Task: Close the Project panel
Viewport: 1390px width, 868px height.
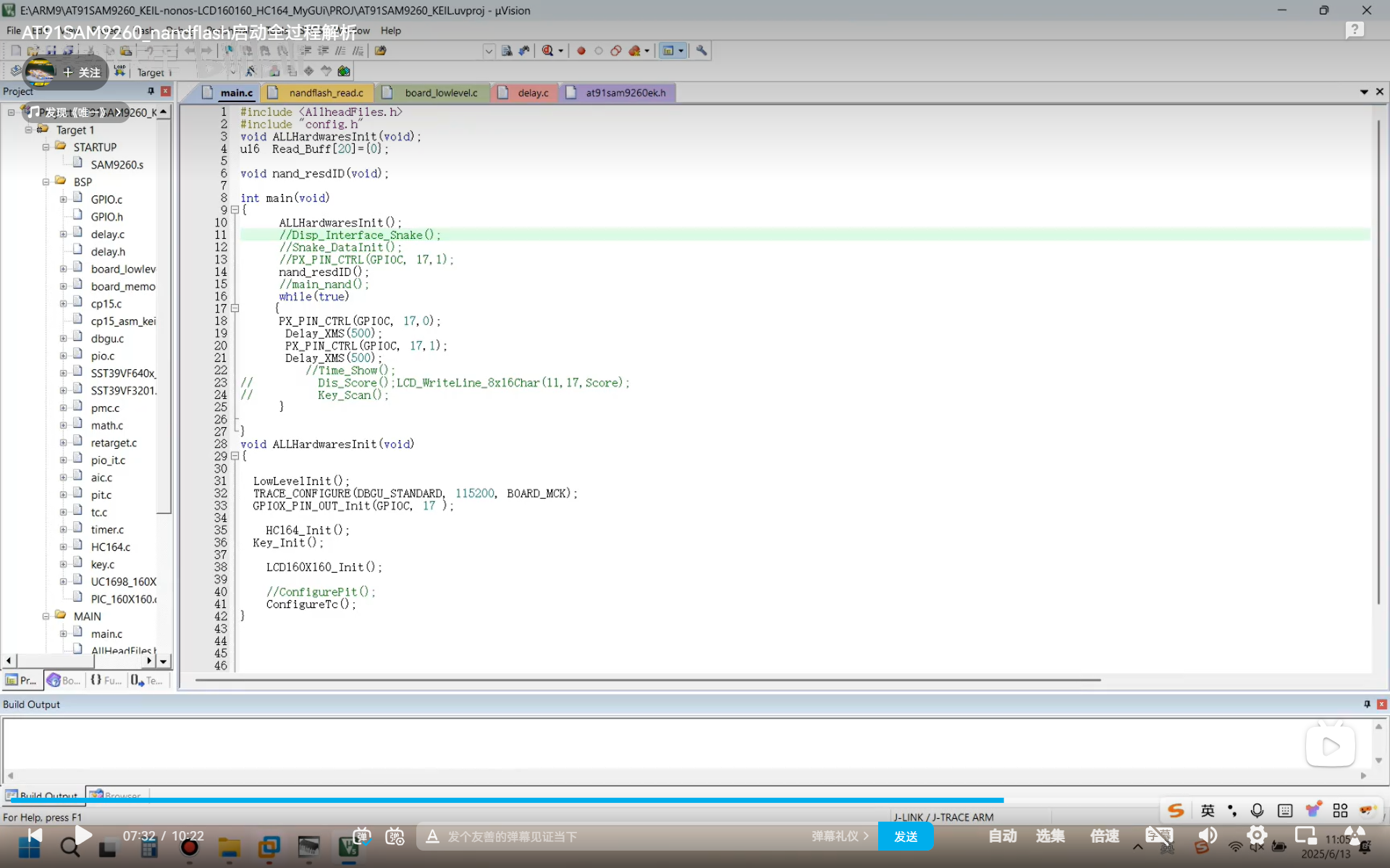Action: pyautogui.click(x=166, y=91)
